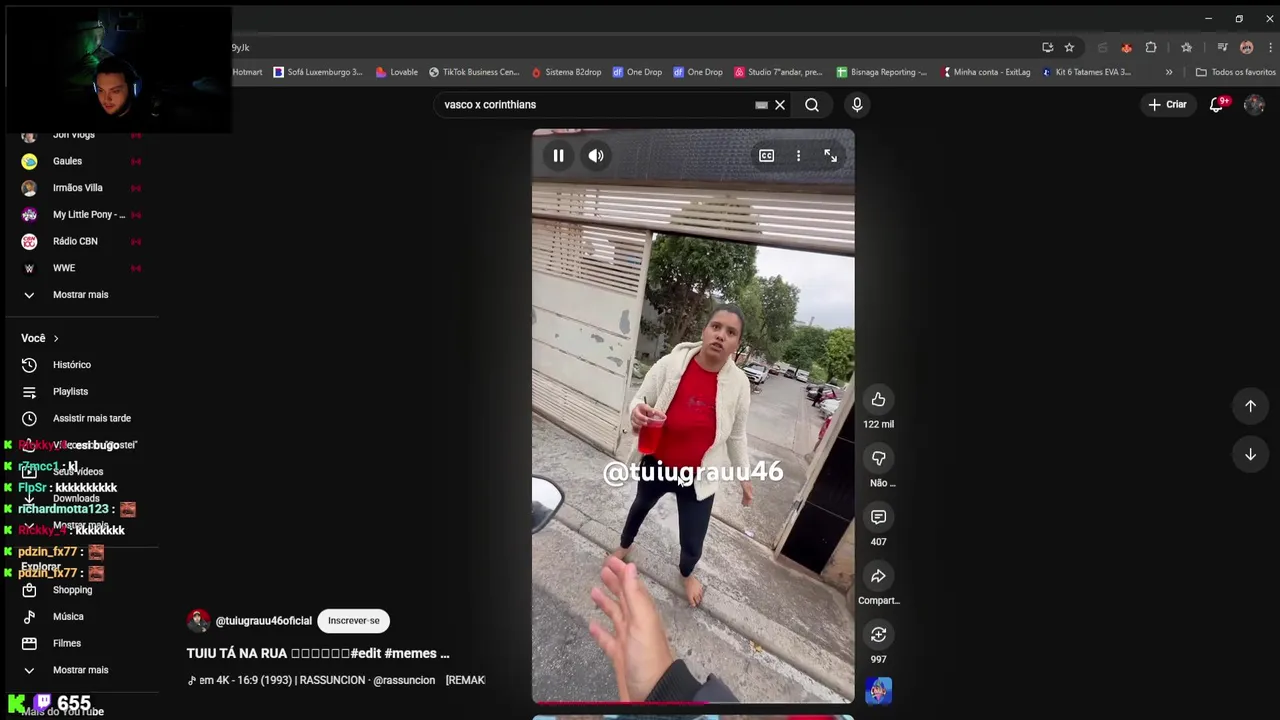Click the cast/install icon in address bar
Screen dimensions: 1280x720
[1047, 47]
